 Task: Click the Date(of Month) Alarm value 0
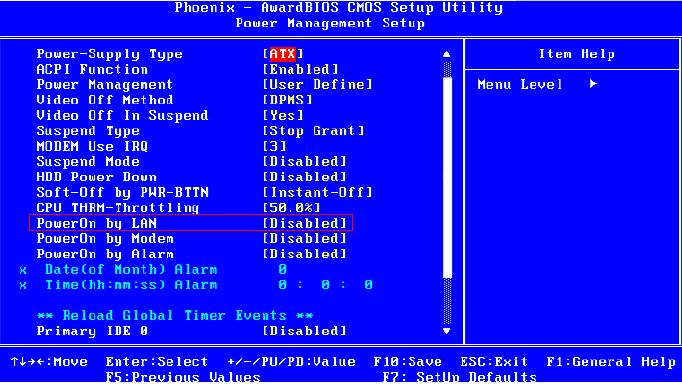[283, 270]
